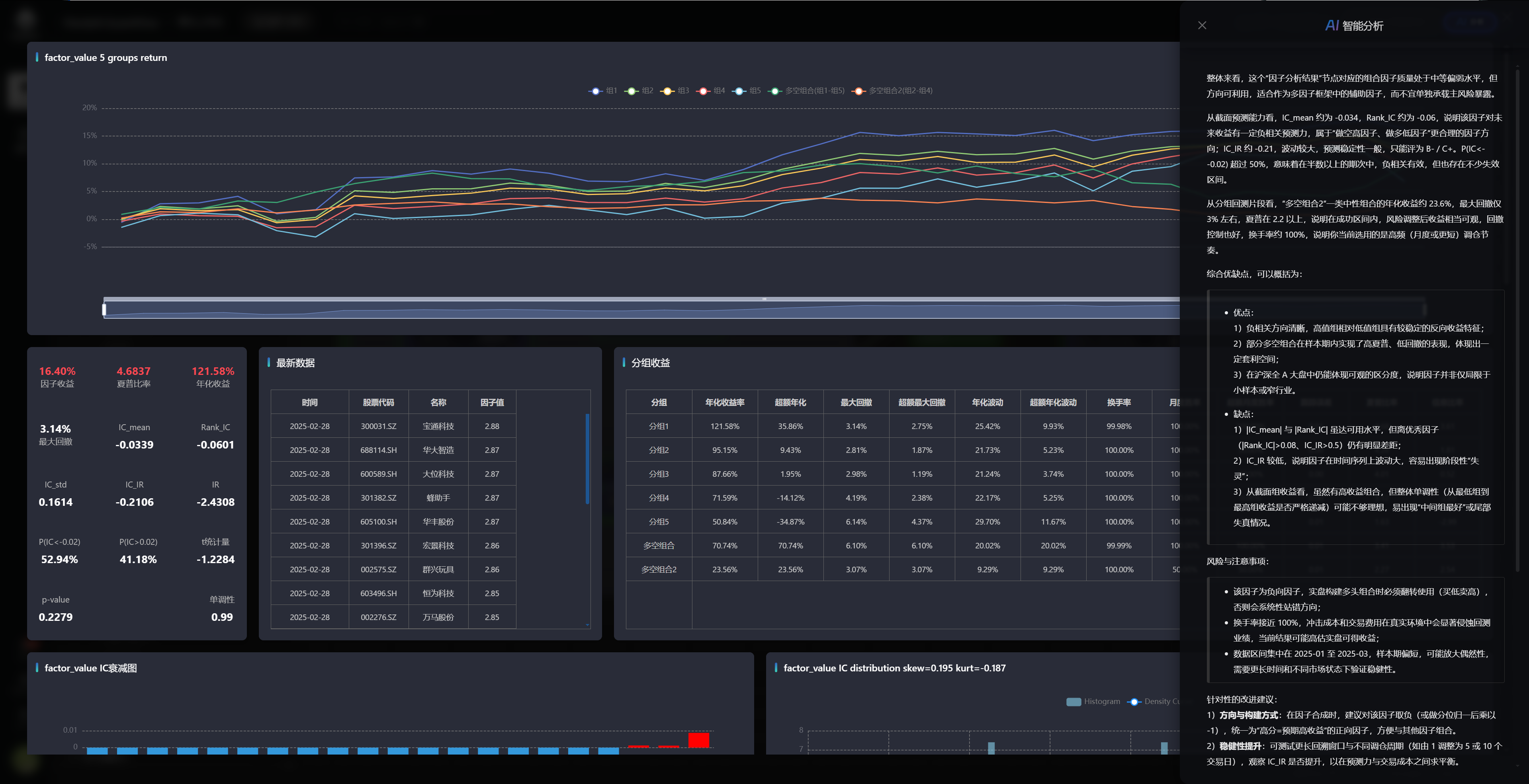
Task: Click the 年化收益率 column header
Action: tap(725, 402)
